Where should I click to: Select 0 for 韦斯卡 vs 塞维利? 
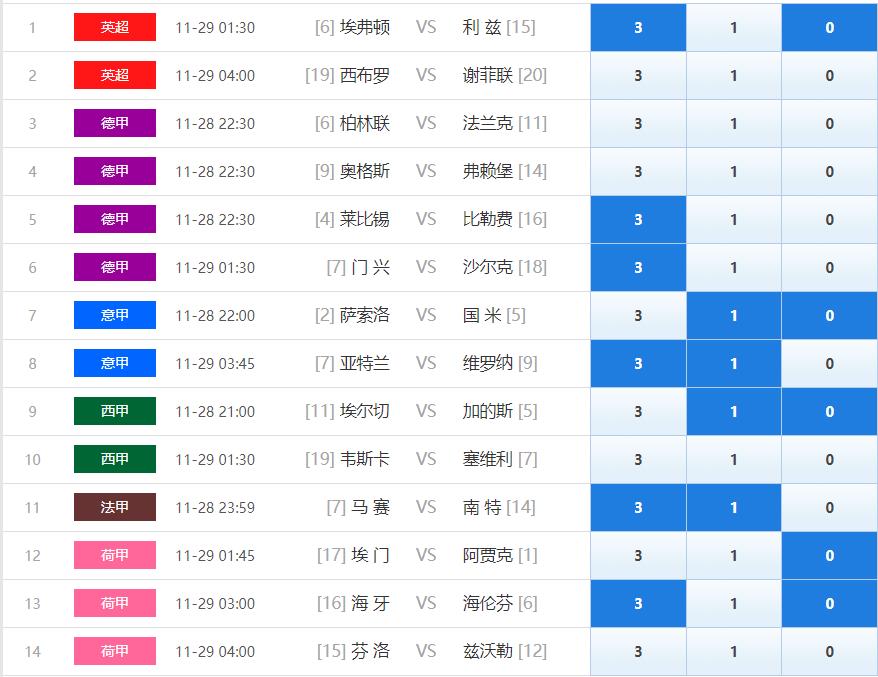[x=829, y=460]
